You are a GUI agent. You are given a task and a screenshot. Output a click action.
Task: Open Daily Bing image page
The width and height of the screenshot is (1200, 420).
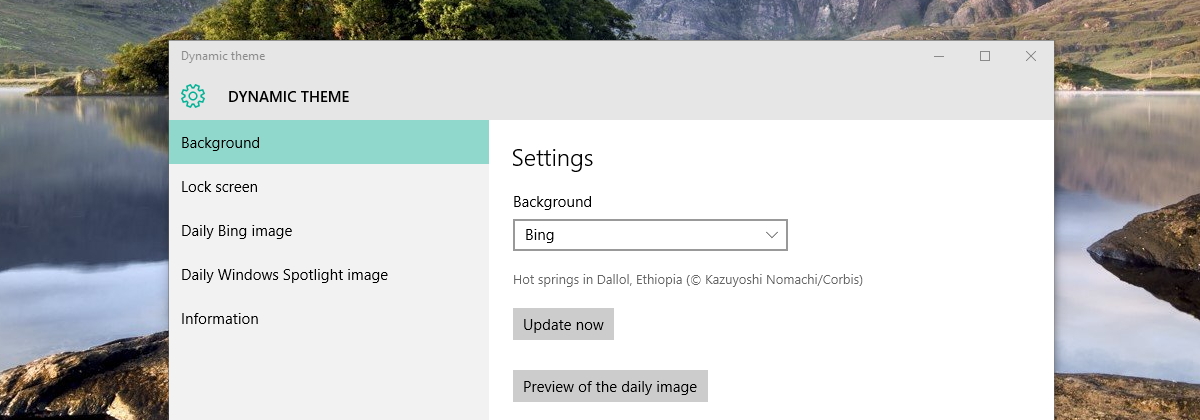point(329,231)
